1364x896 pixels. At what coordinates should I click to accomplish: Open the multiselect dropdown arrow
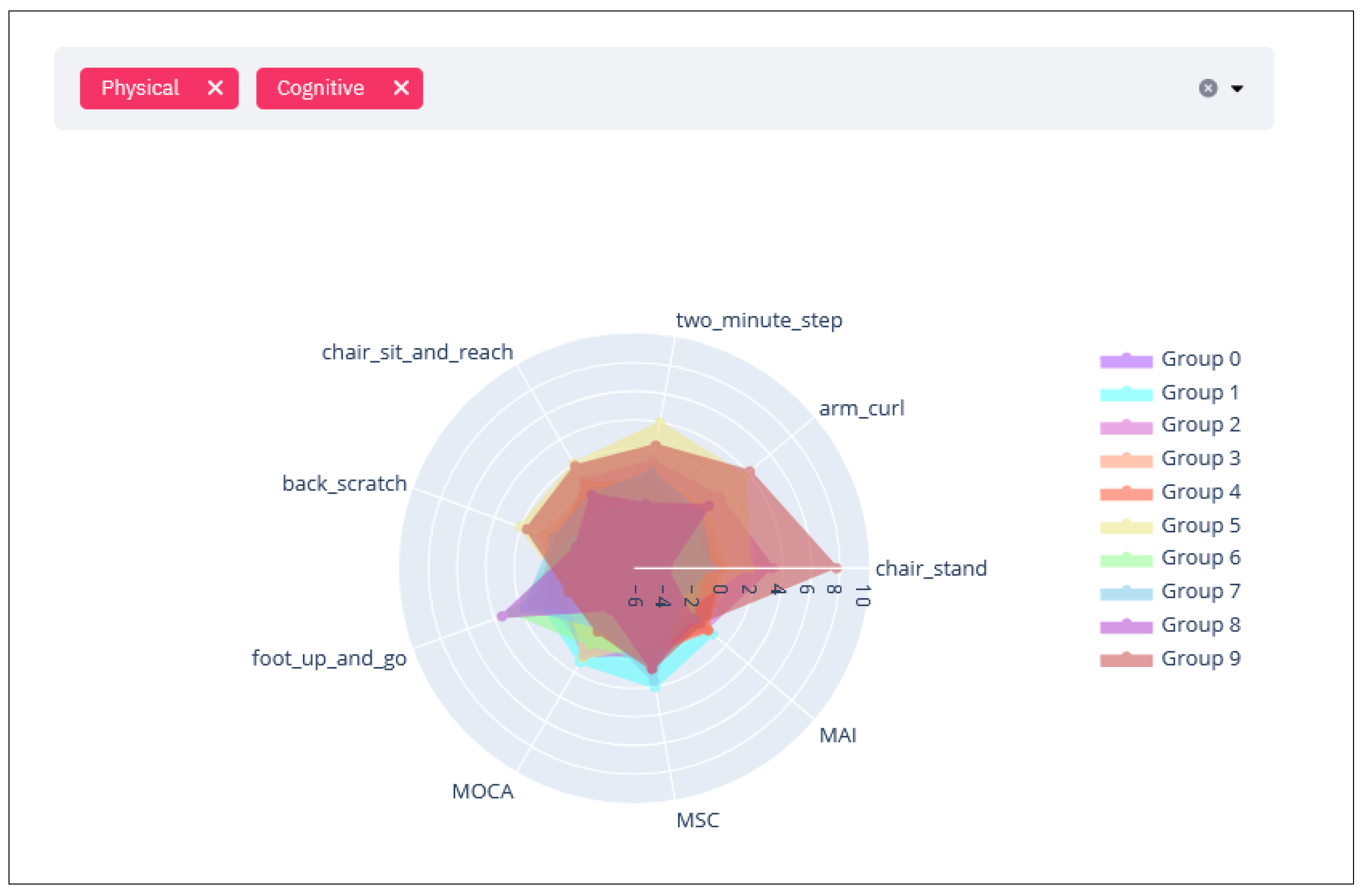click(1237, 88)
